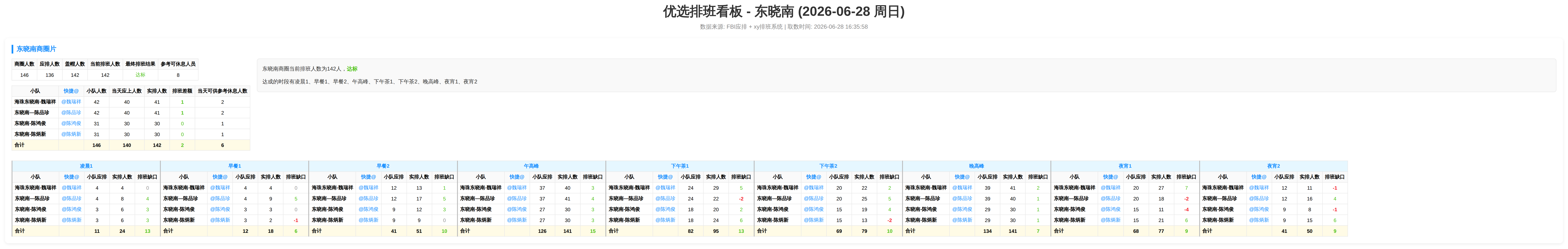Click the 商圈人数 value 146
Viewport: 1568px width, 249px height.
pyautogui.click(x=24, y=75)
